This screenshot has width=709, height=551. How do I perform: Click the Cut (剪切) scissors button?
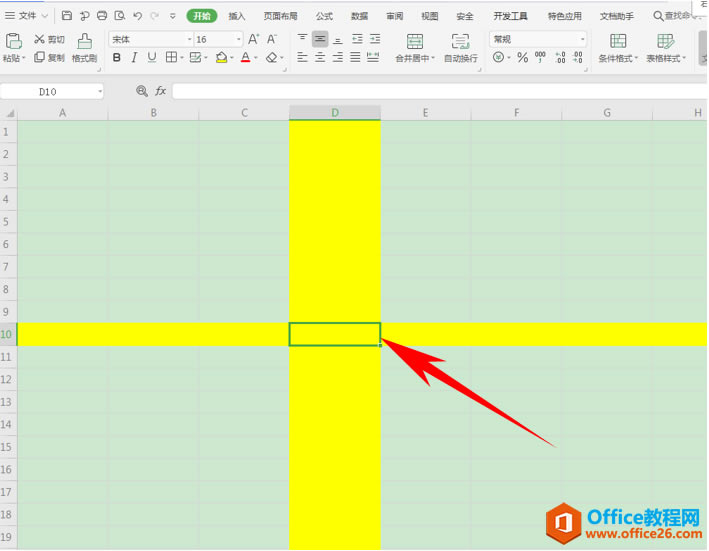click(49, 39)
